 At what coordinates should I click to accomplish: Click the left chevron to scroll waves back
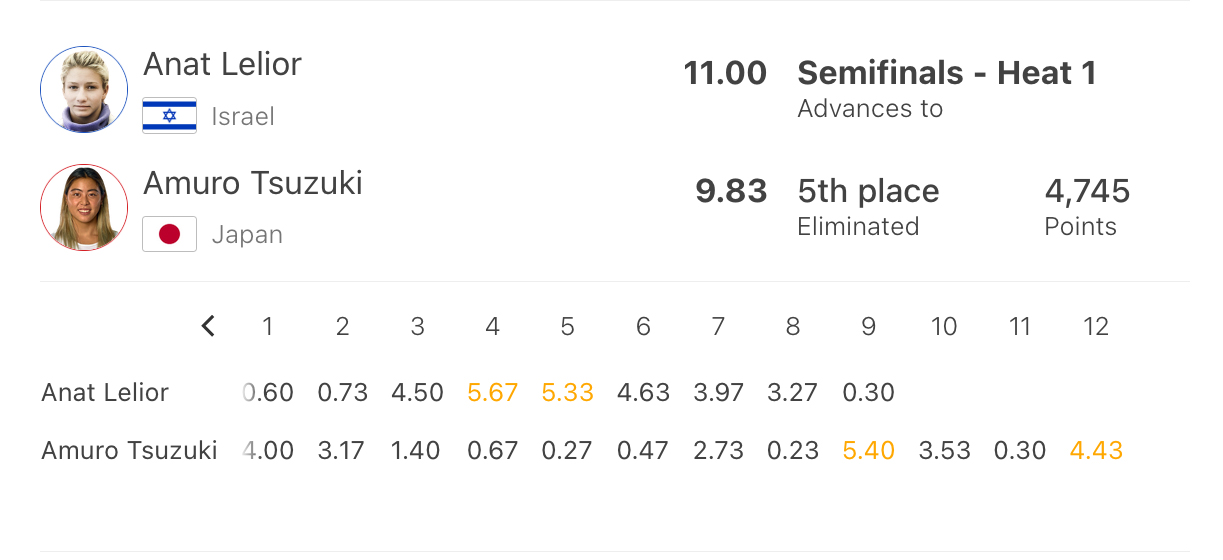tap(208, 326)
